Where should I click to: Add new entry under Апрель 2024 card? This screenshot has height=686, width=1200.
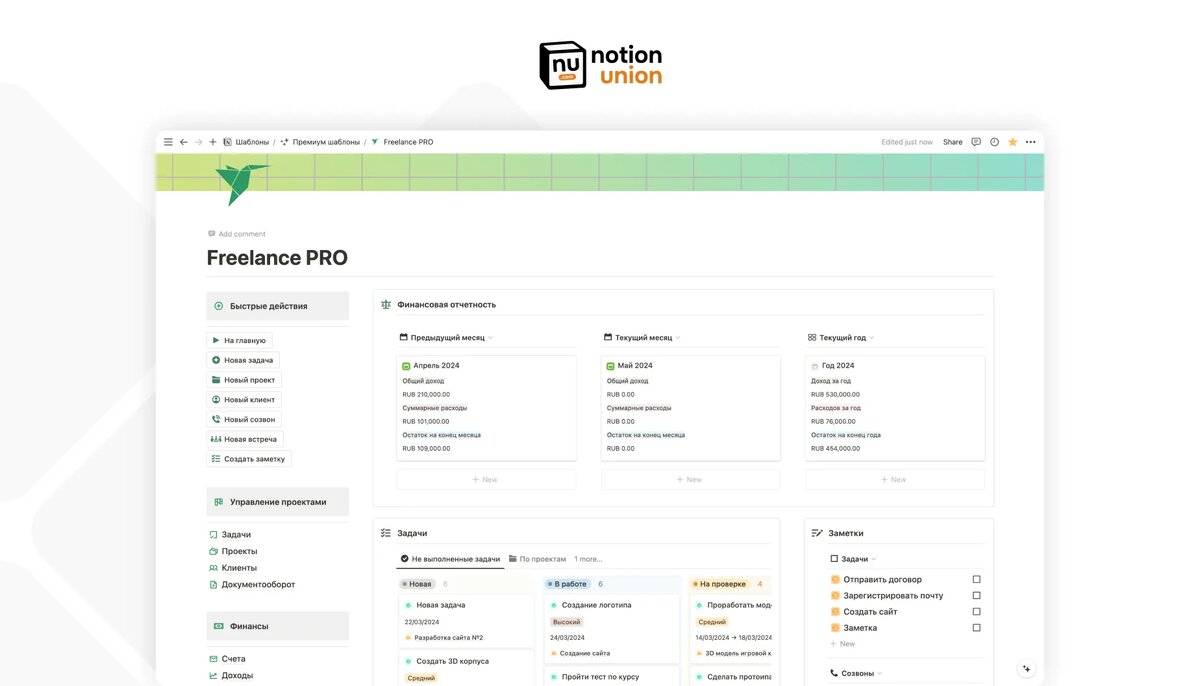[x=486, y=479]
